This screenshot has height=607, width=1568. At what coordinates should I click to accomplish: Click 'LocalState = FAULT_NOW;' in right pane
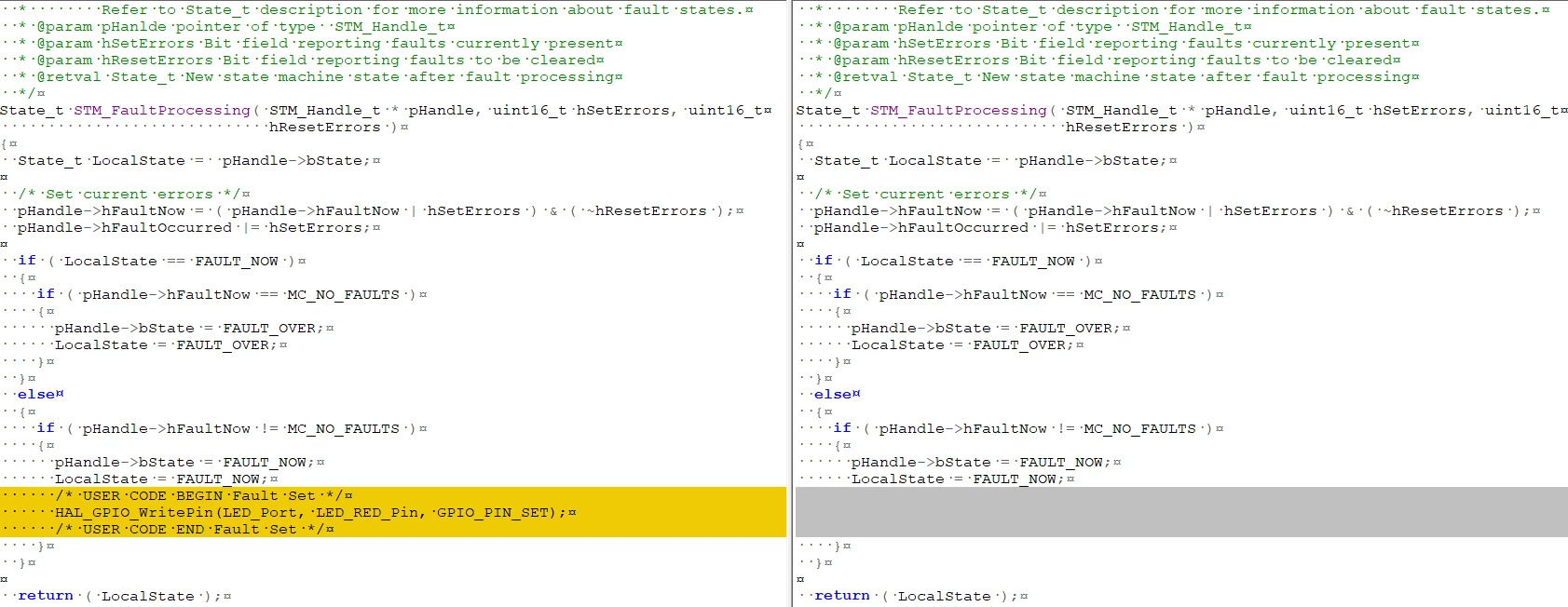pos(959,479)
